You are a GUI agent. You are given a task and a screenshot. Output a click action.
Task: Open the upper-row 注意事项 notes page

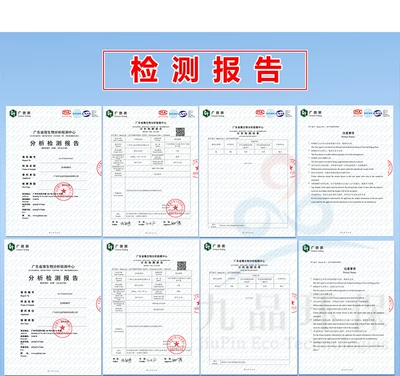click(345, 171)
